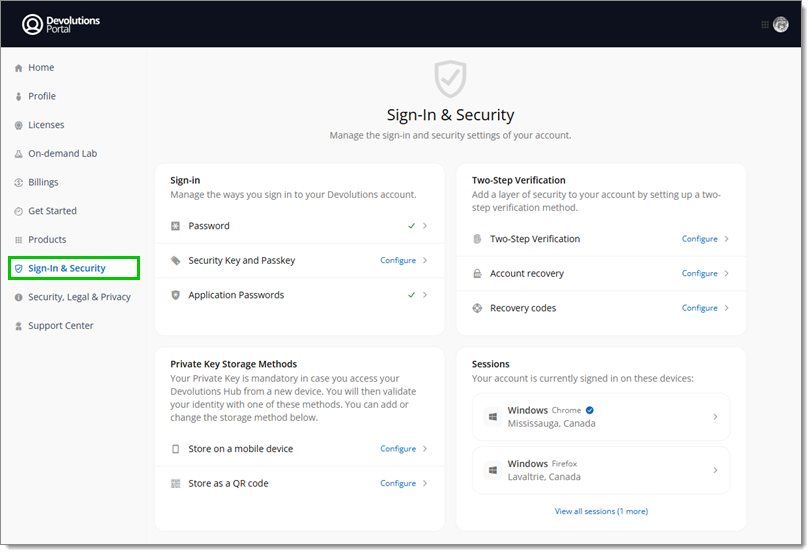Screen dimensions: 812x555
Task: Click the Devolutions Portal logo
Action: (61, 24)
